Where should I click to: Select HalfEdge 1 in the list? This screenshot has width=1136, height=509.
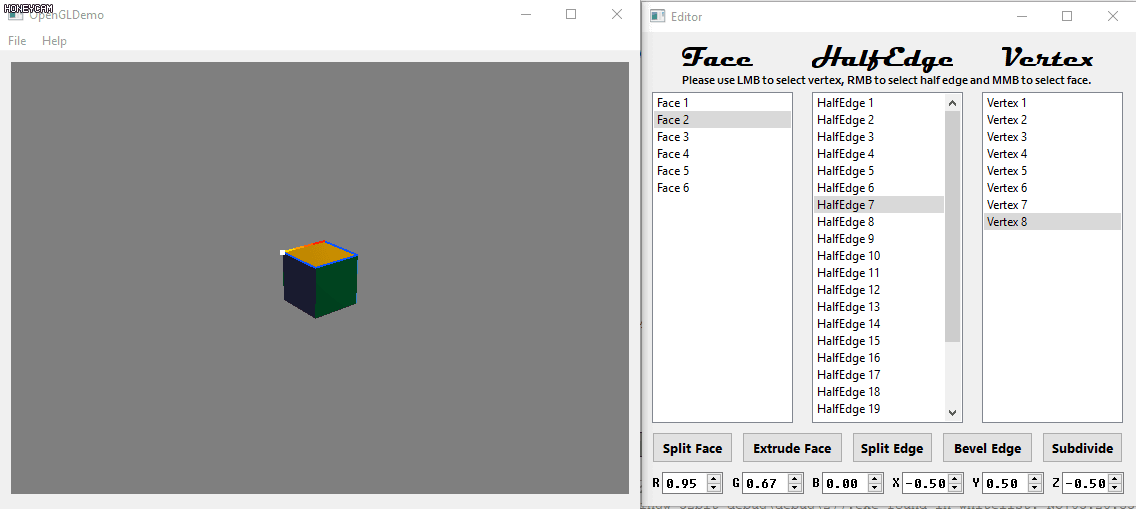click(879, 103)
